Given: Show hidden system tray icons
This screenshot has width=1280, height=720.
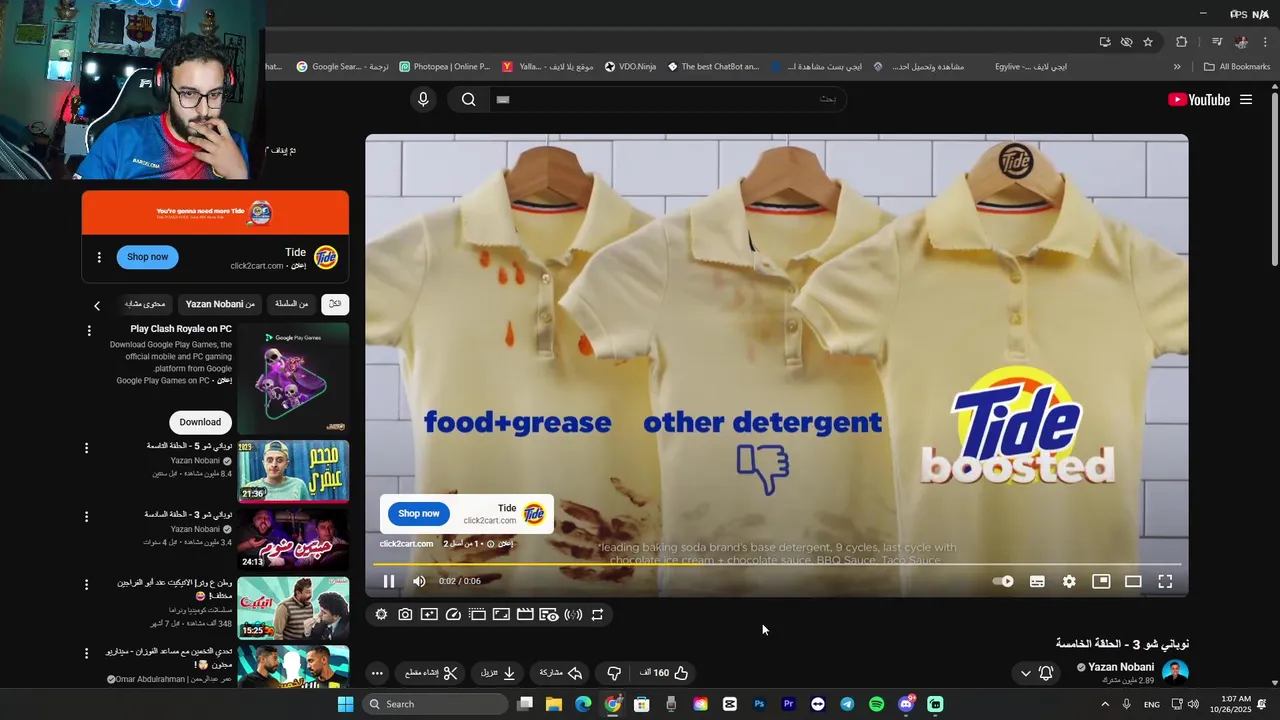Looking at the screenshot, I should pos(1105,704).
